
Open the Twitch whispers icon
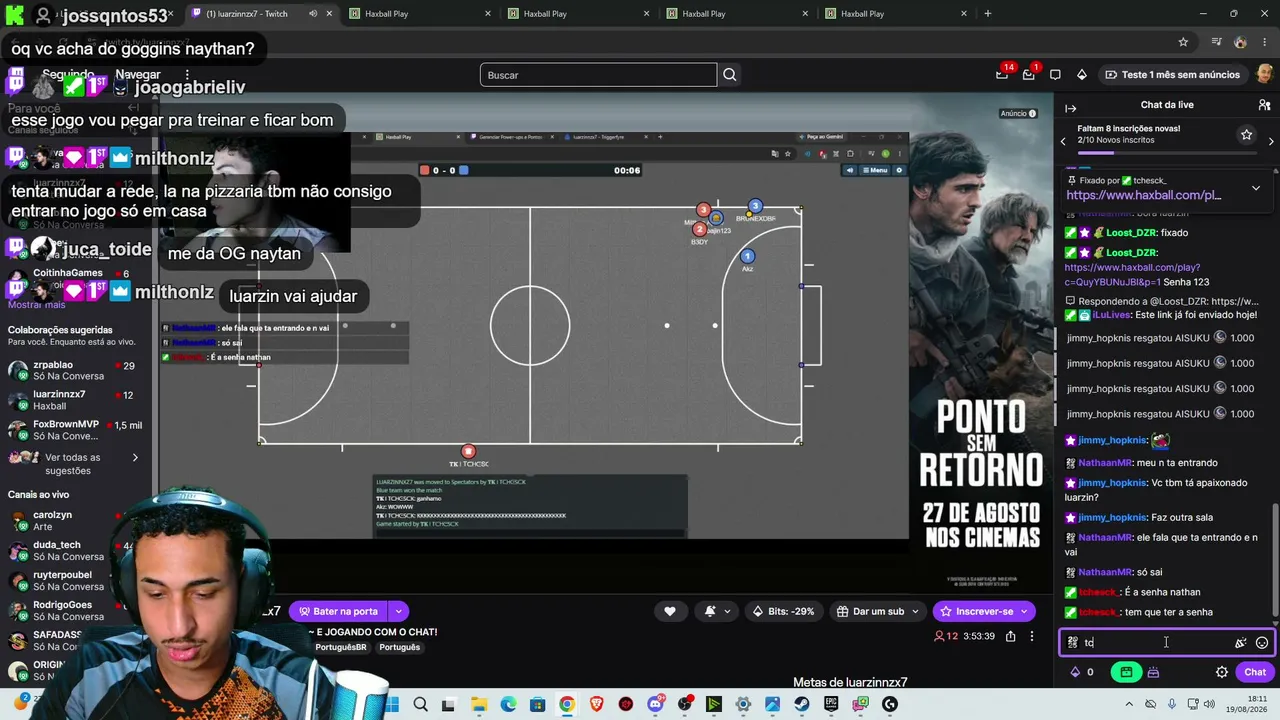(x=1055, y=75)
